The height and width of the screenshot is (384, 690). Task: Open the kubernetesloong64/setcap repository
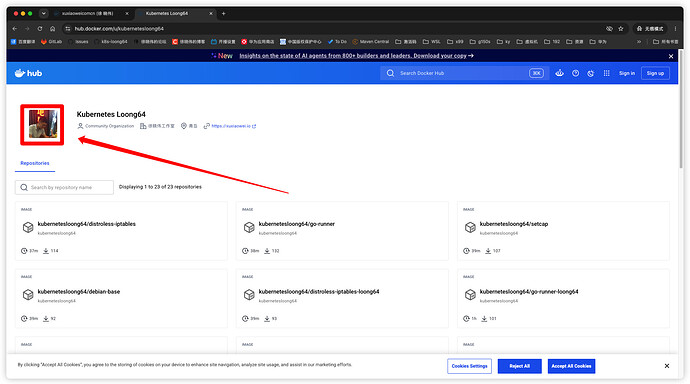514,224
